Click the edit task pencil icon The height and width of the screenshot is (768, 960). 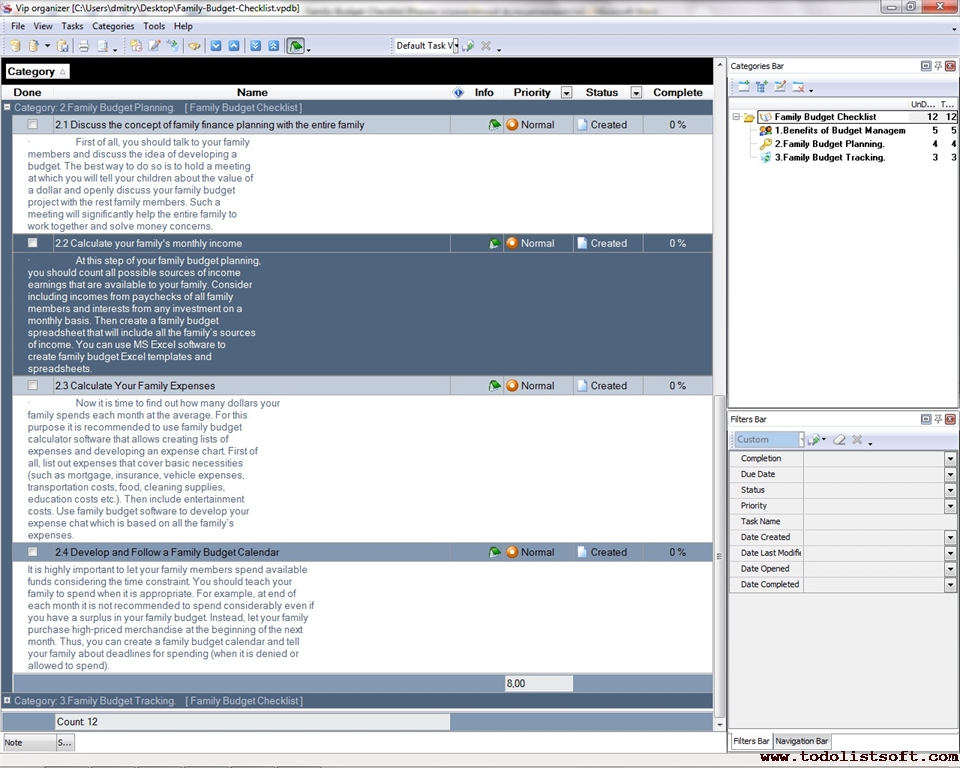click(x=154, y=46)
